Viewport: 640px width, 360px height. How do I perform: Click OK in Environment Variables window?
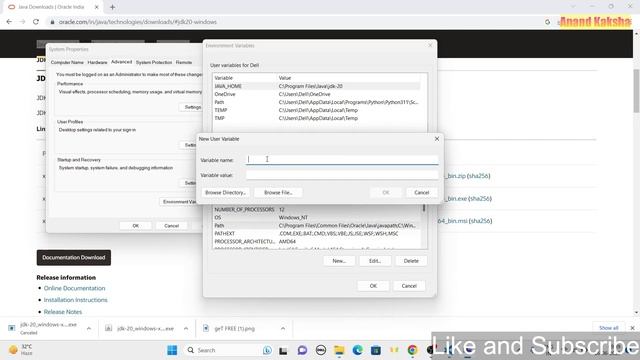[373, 286]
